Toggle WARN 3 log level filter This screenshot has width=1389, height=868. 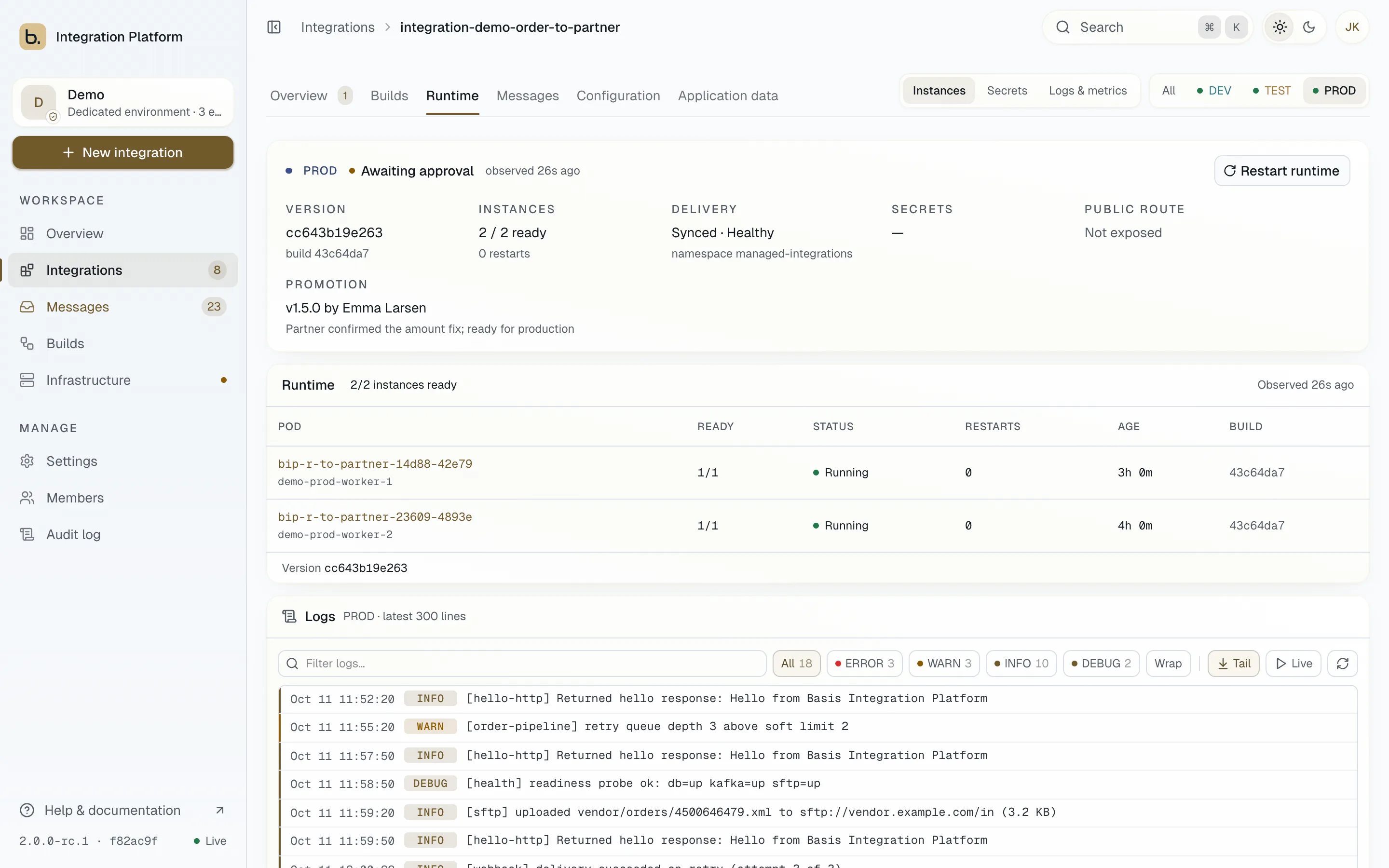click(944, 663)
